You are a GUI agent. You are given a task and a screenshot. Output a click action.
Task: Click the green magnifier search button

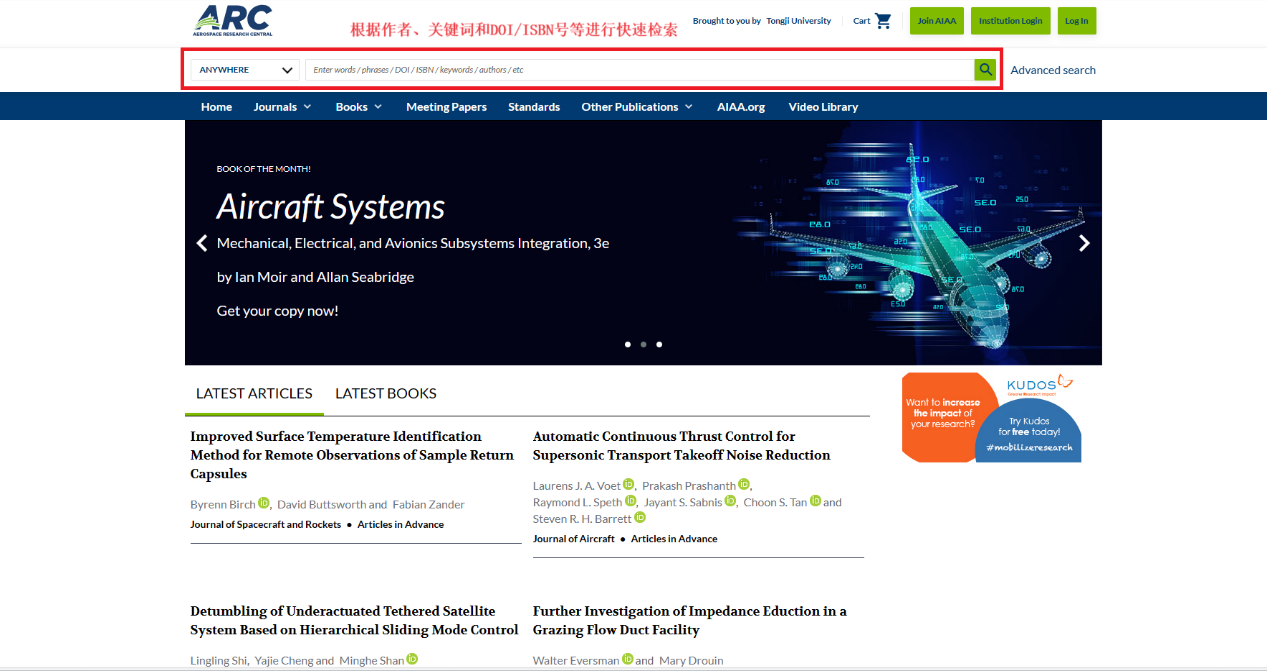pyautogui.click(x=986, y=70)
